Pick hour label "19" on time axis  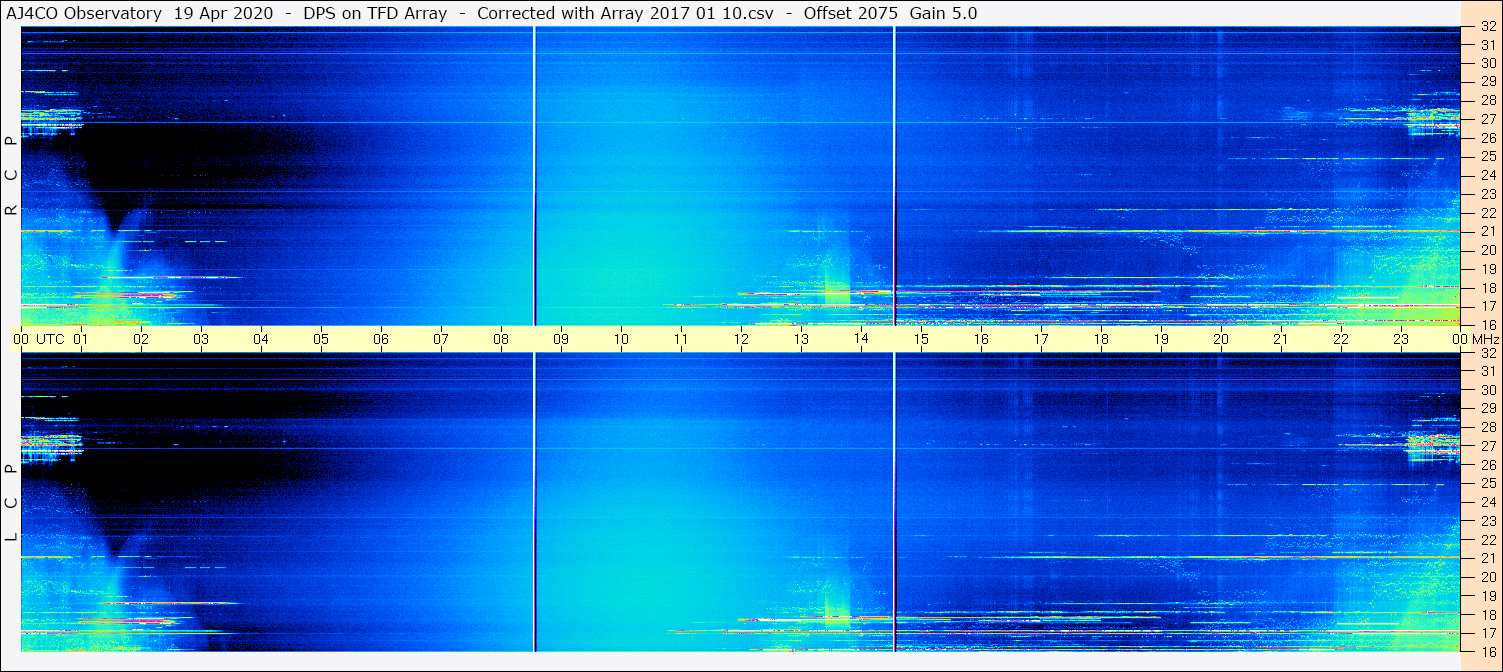click(1161, 339)
